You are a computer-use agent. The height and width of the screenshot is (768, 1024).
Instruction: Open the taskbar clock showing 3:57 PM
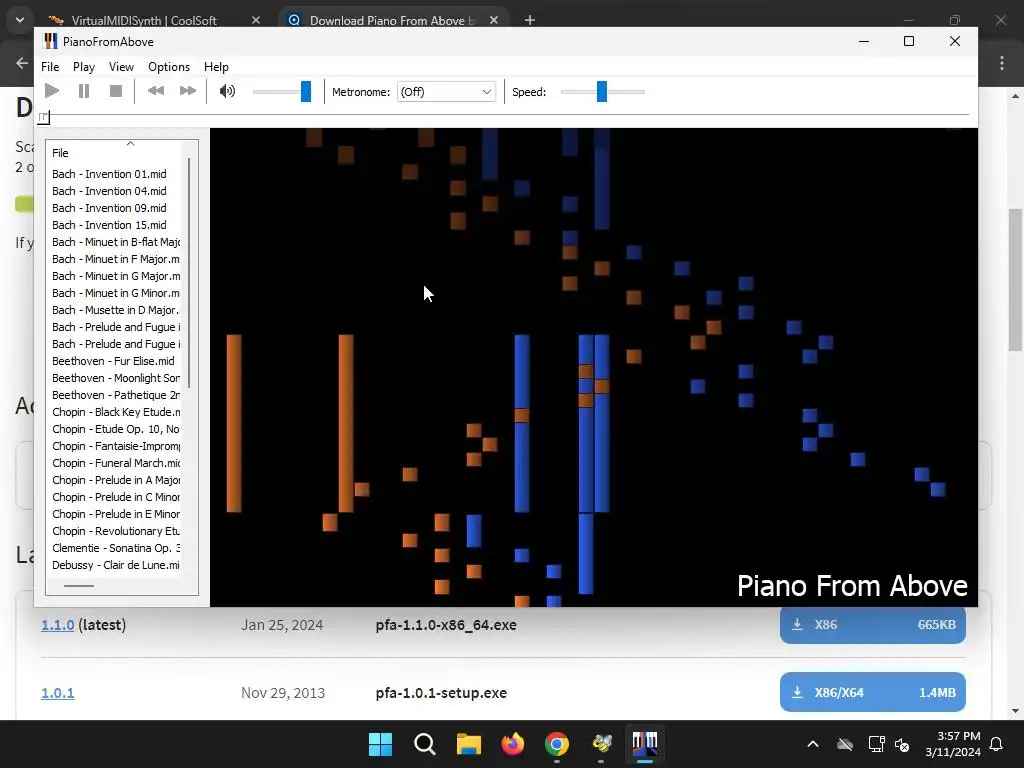point(953,744)
